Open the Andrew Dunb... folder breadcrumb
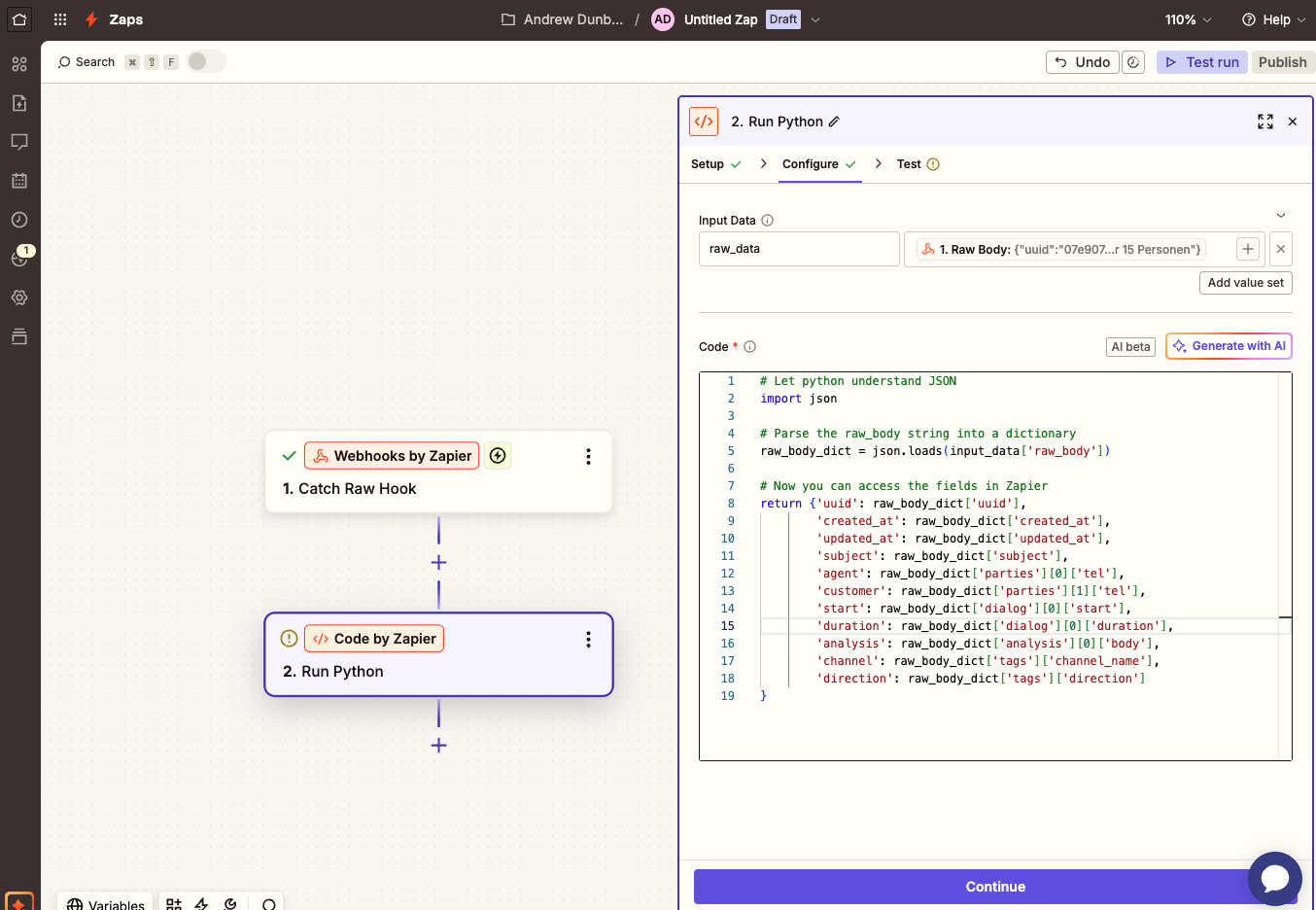The width and height of the screenshot is (1316, 910). [563, 19]
